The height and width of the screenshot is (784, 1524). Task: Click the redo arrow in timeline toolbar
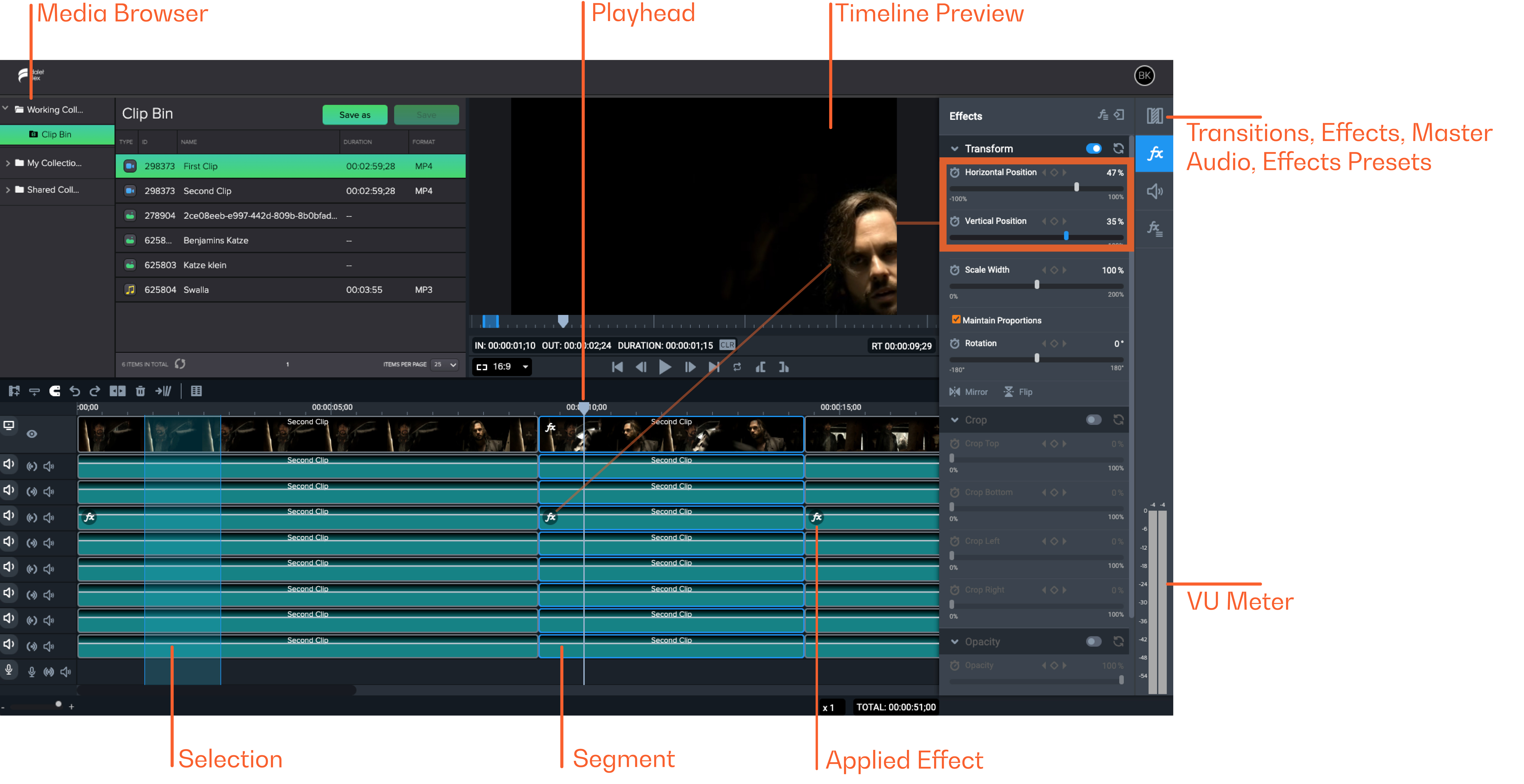click(95, 391)
